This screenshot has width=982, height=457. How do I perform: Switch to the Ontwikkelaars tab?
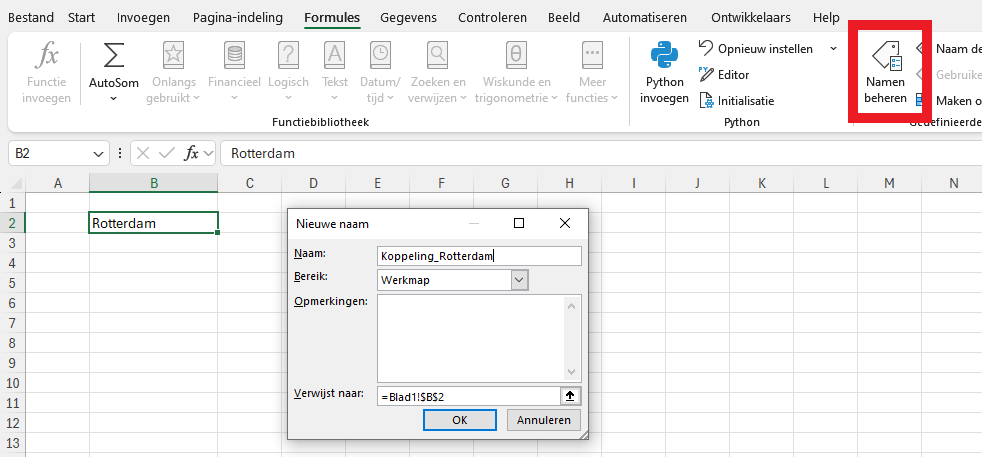point(751,18)
